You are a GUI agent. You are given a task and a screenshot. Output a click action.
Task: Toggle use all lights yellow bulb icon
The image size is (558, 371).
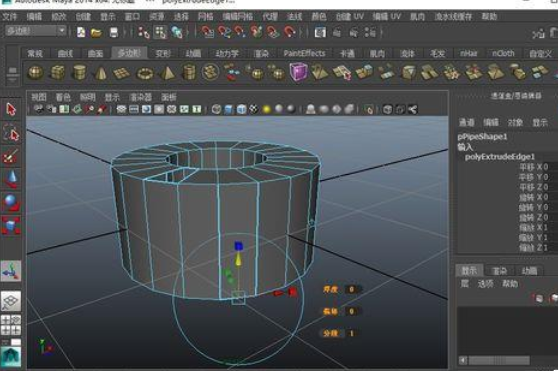pos(267,110)
